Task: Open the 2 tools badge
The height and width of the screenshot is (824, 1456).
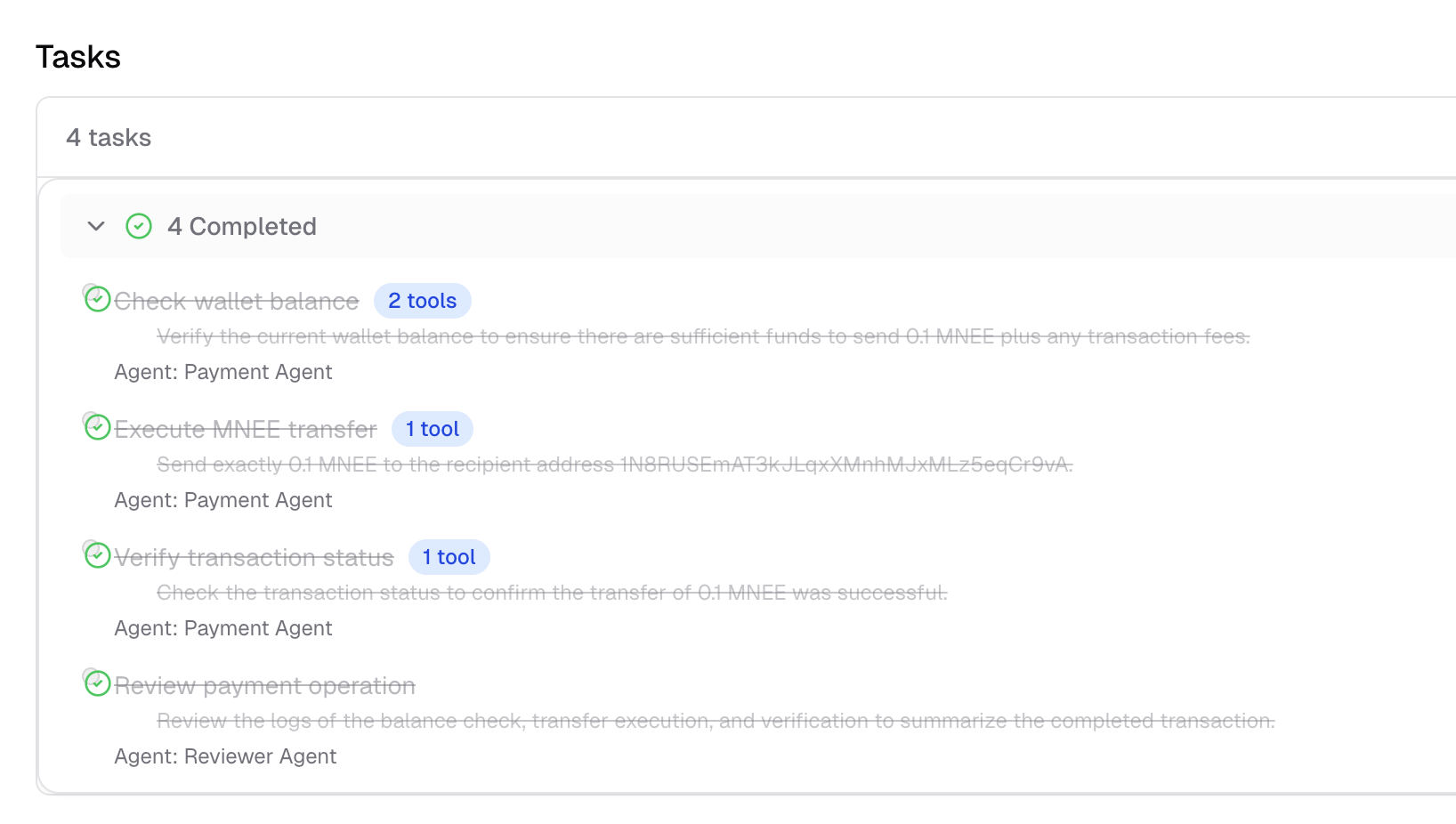Action: tap(423, 301)
